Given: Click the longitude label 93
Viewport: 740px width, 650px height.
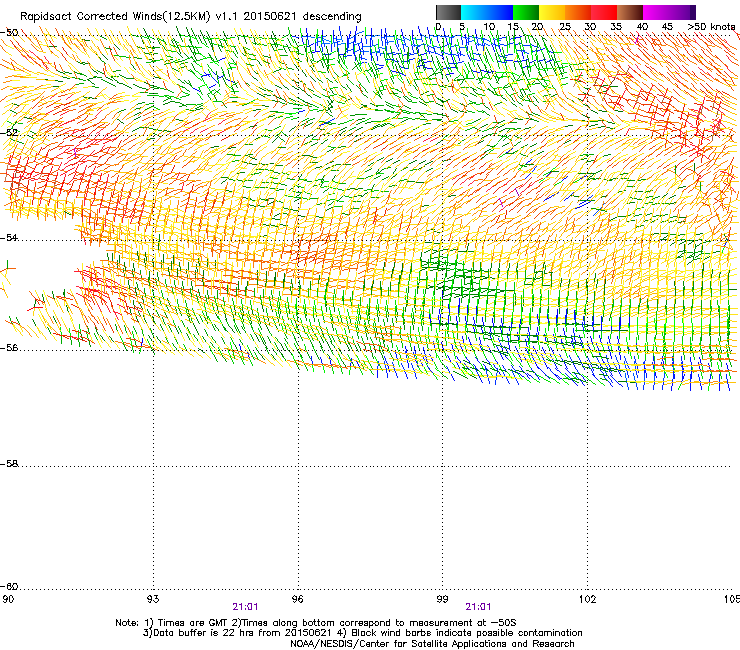Looking at the screenshot, I should click(x=153, y=599).
